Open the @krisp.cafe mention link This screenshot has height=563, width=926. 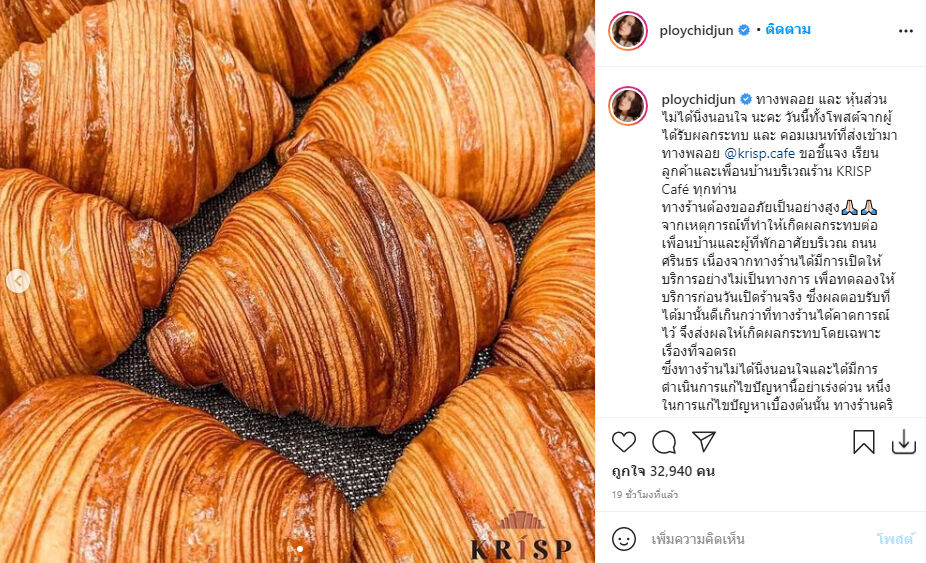pyautogui.click(x=759, y=154)
